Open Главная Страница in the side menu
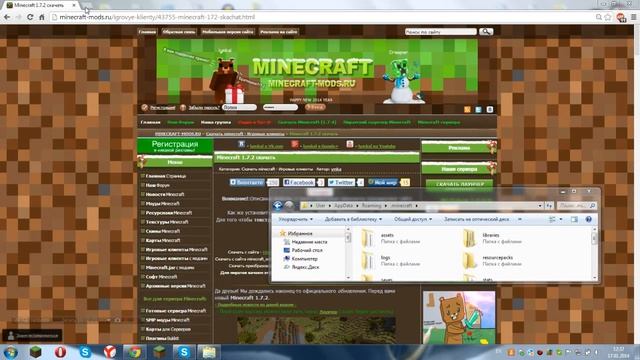 pyautogui.click(x=166, y=176)
